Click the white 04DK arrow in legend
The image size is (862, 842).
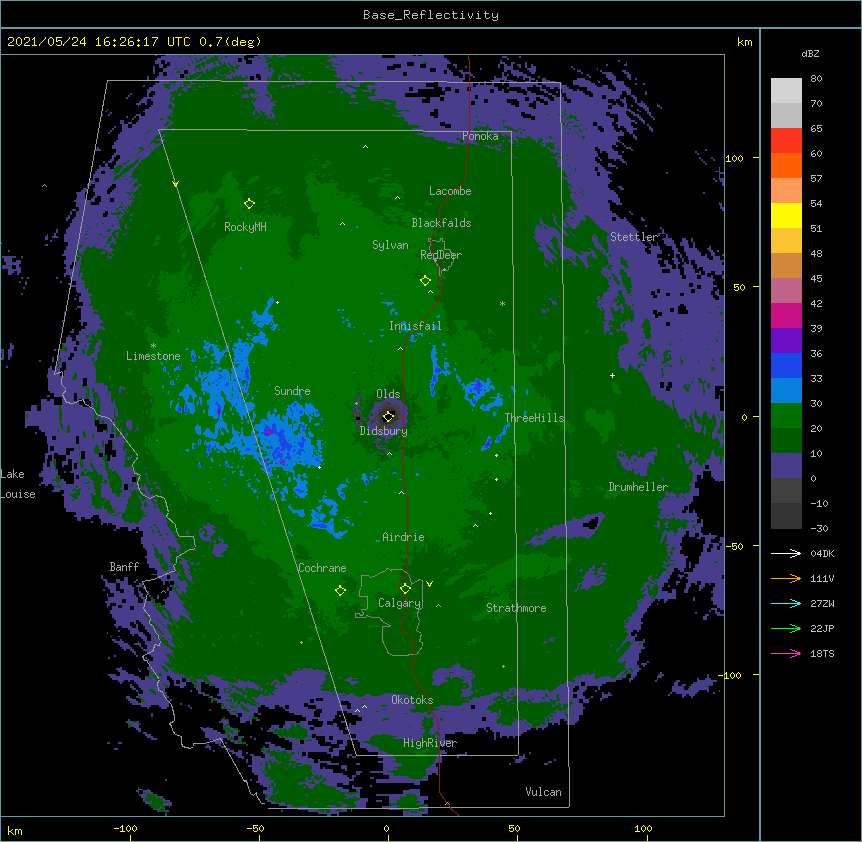point(786,553)
